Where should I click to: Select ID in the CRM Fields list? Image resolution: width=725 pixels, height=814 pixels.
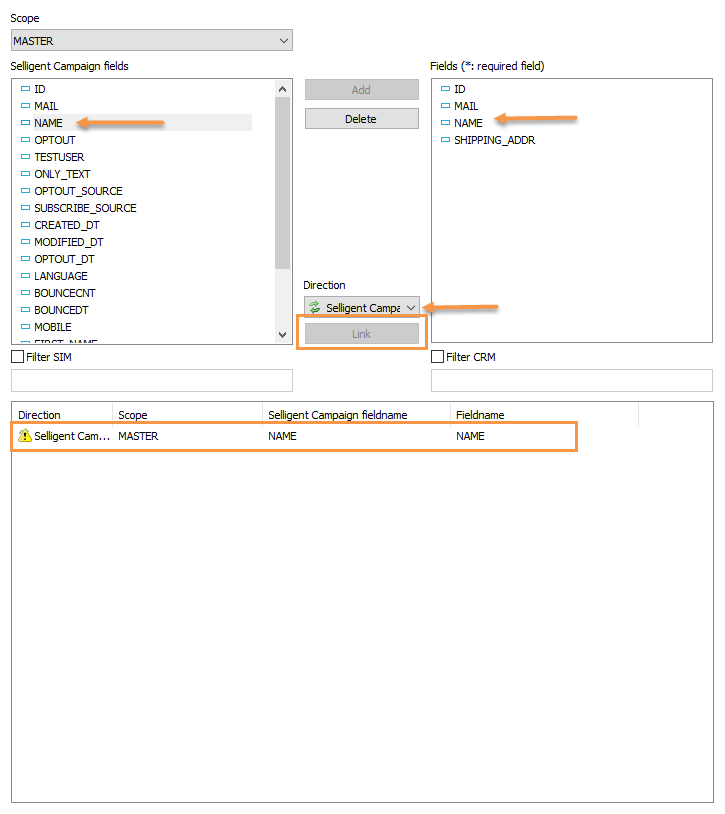click(x=459, y=89)
